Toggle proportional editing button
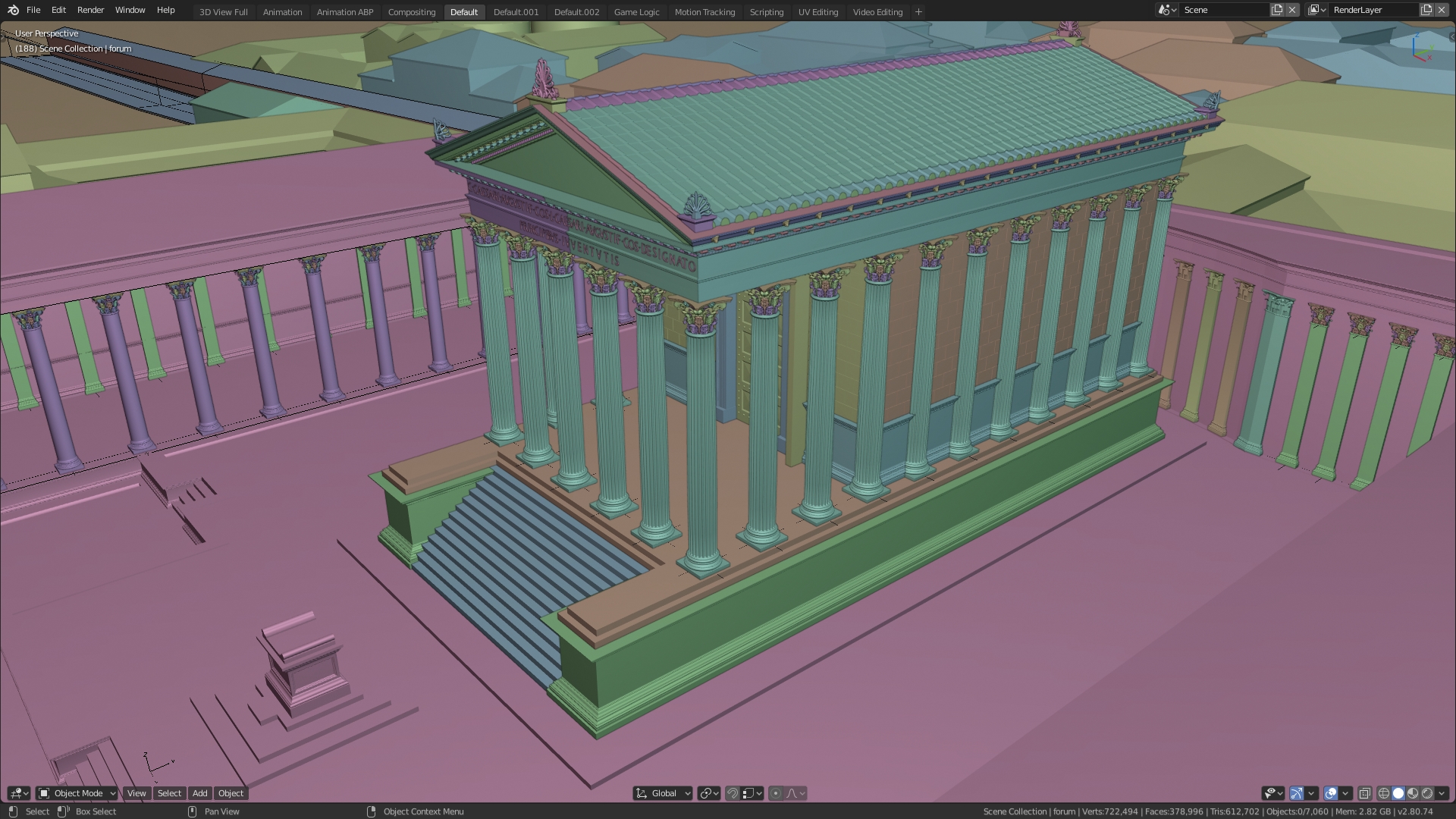 click(x=775, y=793)
